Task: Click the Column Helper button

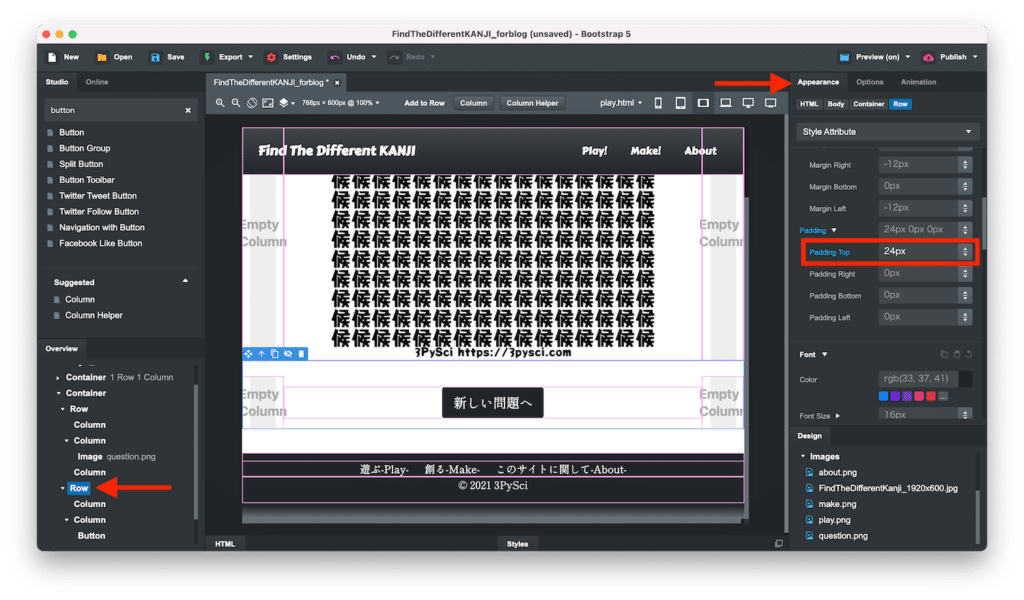Action: [x=532, y=103]
